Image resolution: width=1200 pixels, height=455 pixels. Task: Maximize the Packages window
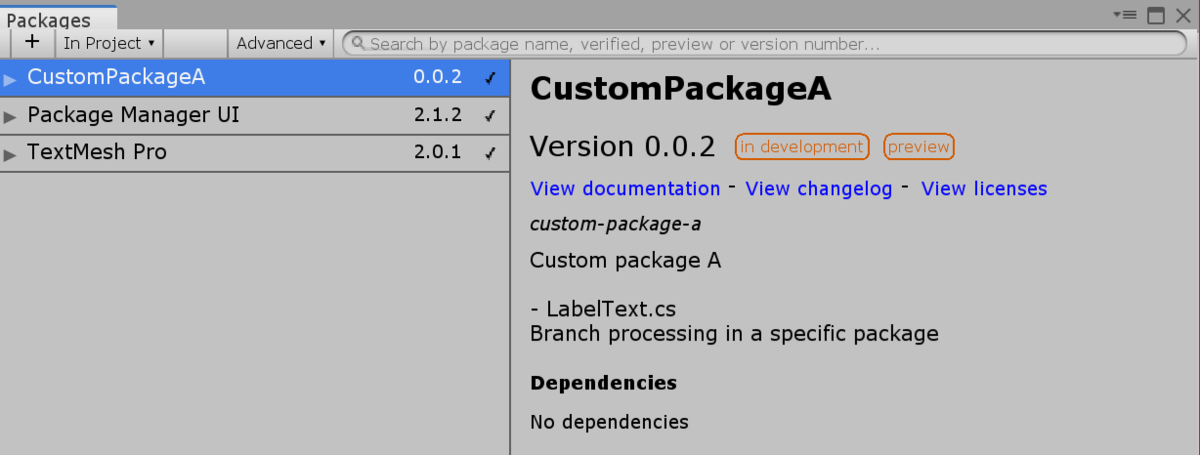(1156, 15)
